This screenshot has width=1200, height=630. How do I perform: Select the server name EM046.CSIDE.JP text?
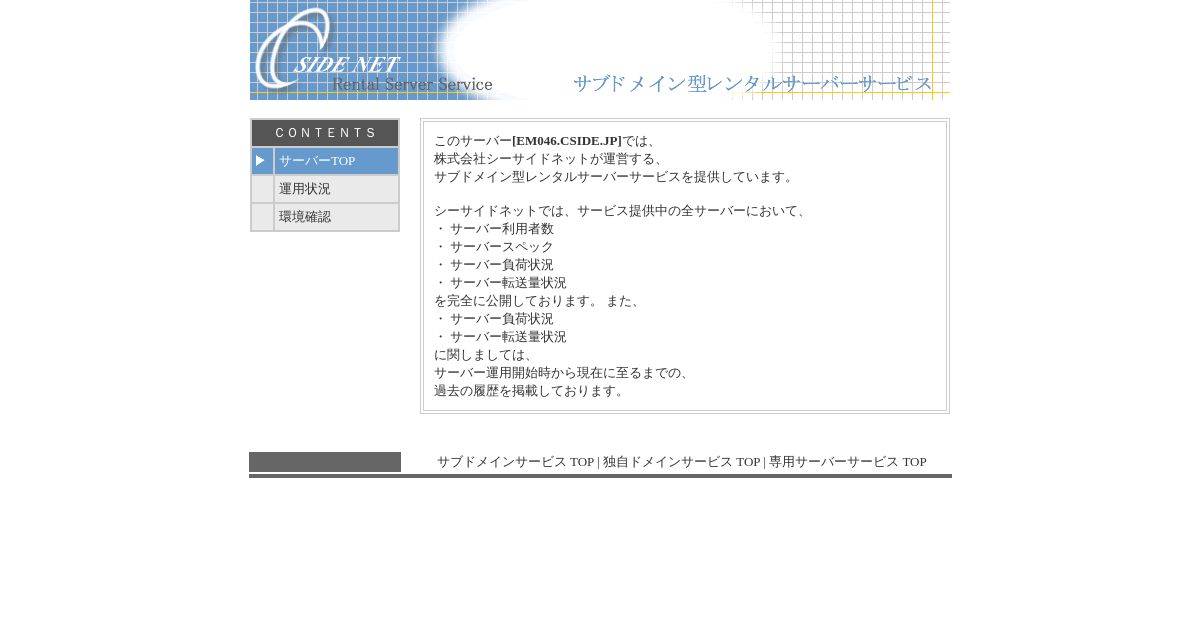click(x=567, y=141)
